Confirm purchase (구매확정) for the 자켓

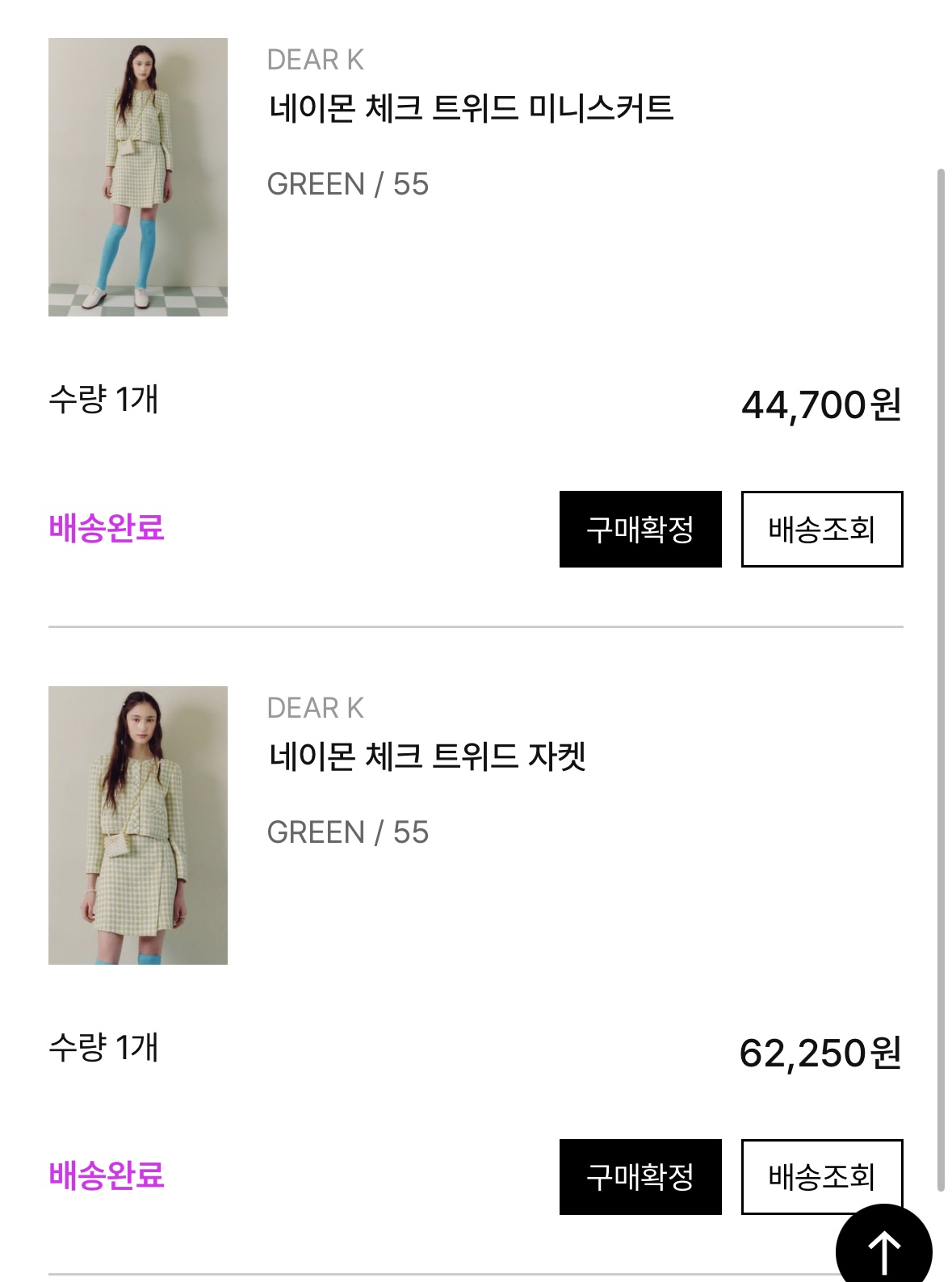(x=640, y=1176)
